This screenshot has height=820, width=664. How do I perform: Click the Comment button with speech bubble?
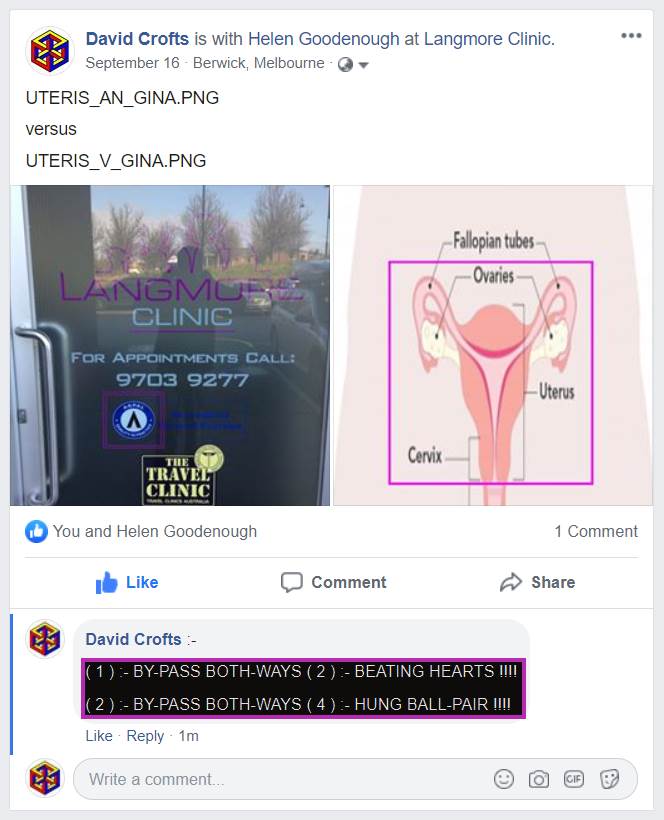tap(334, 582)
